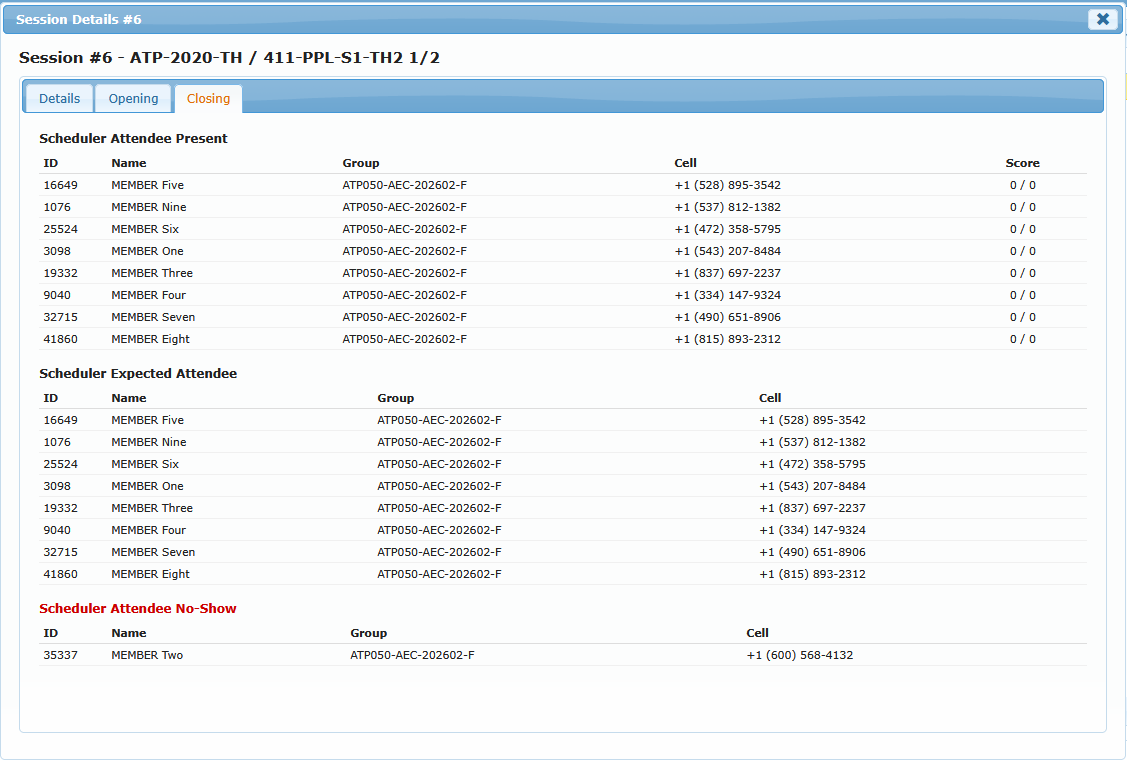
Task: Click the Session #6 title heading
Action: tap(229, 58)
